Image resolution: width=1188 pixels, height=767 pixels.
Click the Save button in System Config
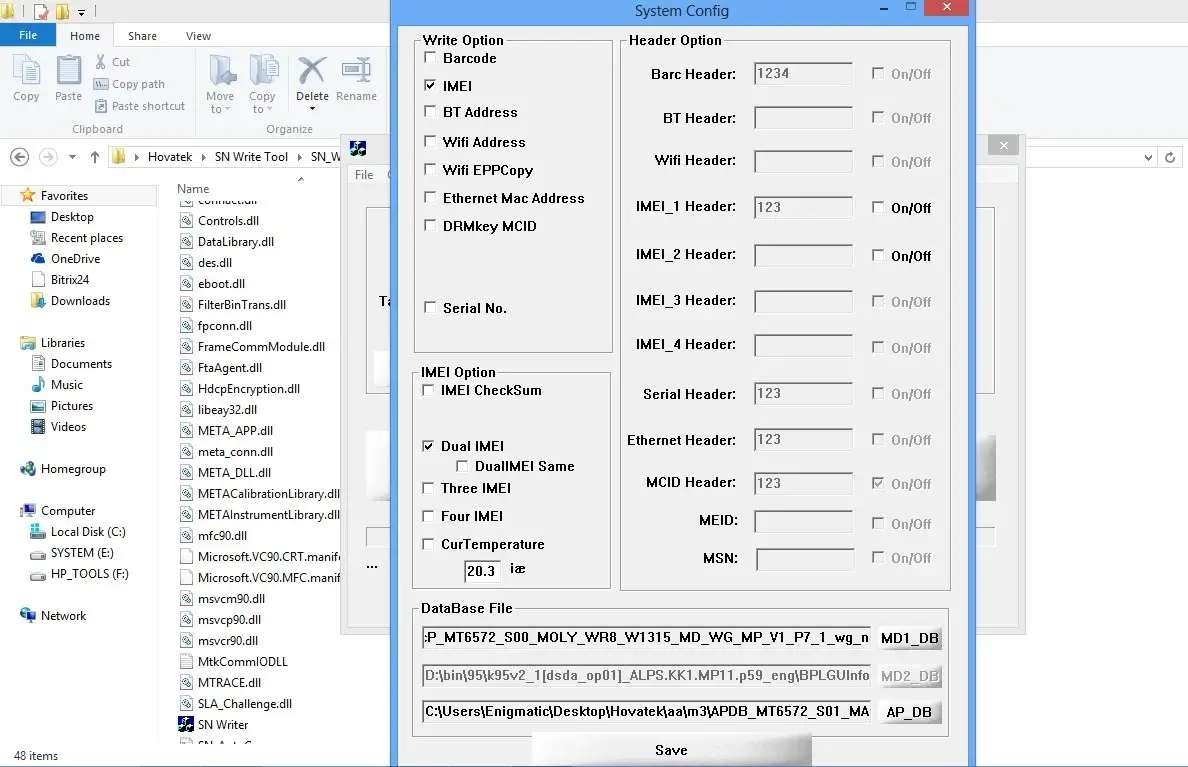coord(670,749)
